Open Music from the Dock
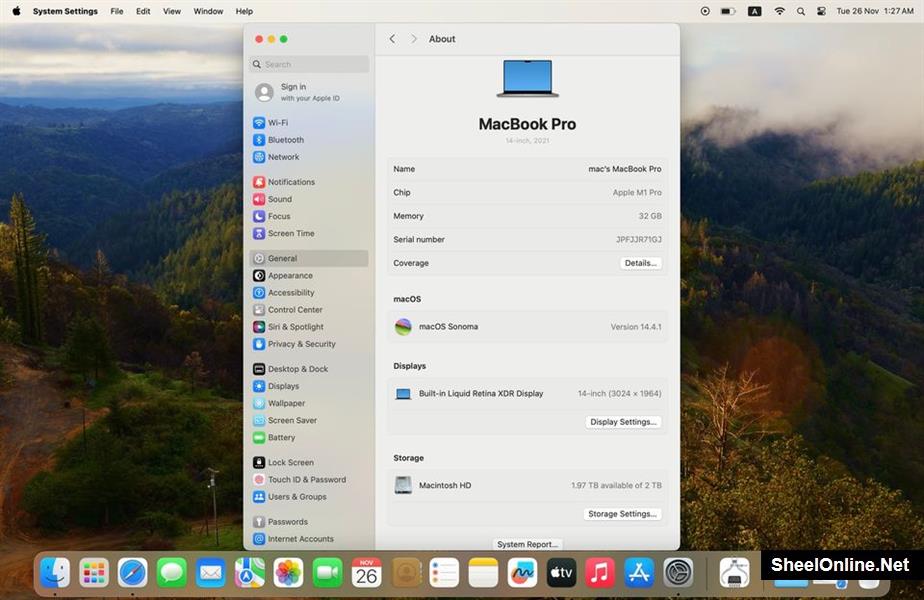The image size is (924, 600). (x=600, y=573)
